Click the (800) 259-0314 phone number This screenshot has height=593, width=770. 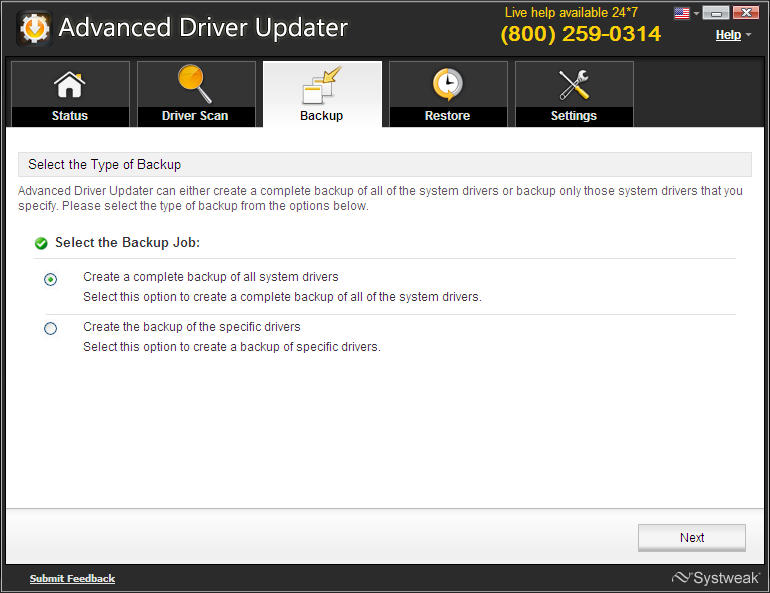tap(580, 34)
